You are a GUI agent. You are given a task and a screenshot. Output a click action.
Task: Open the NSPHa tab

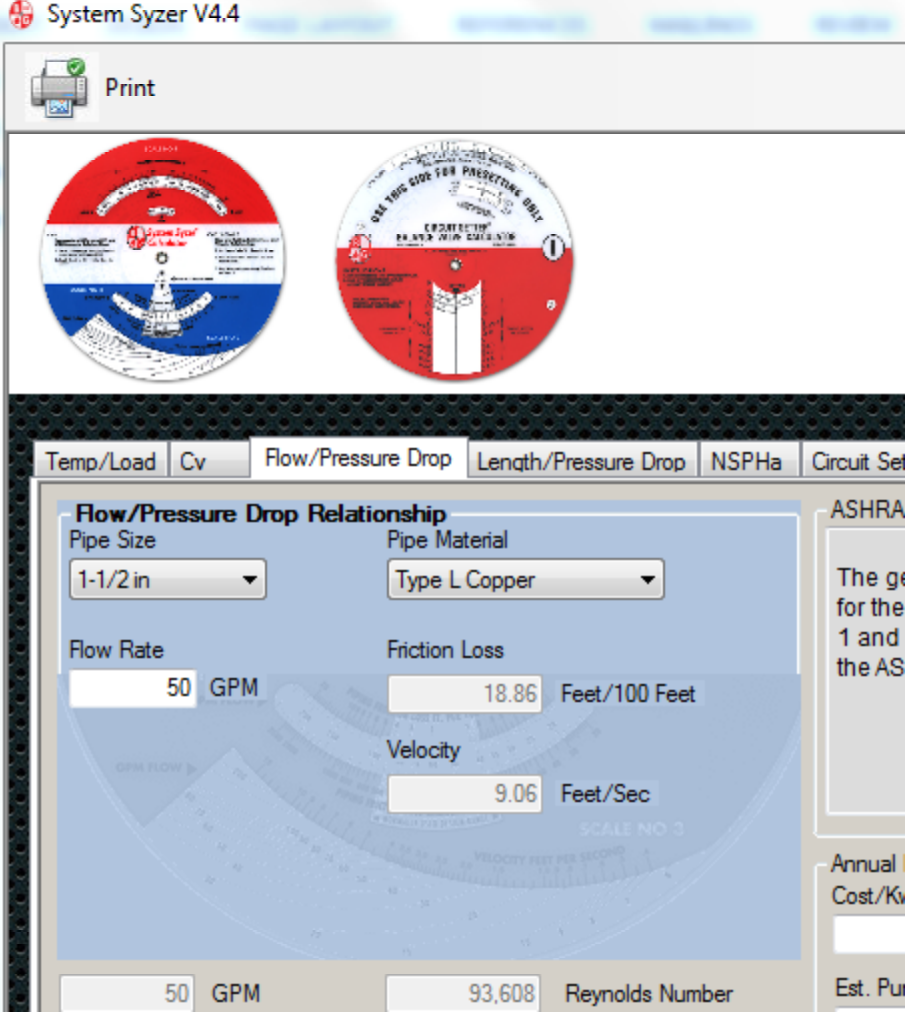click(746, 461)
